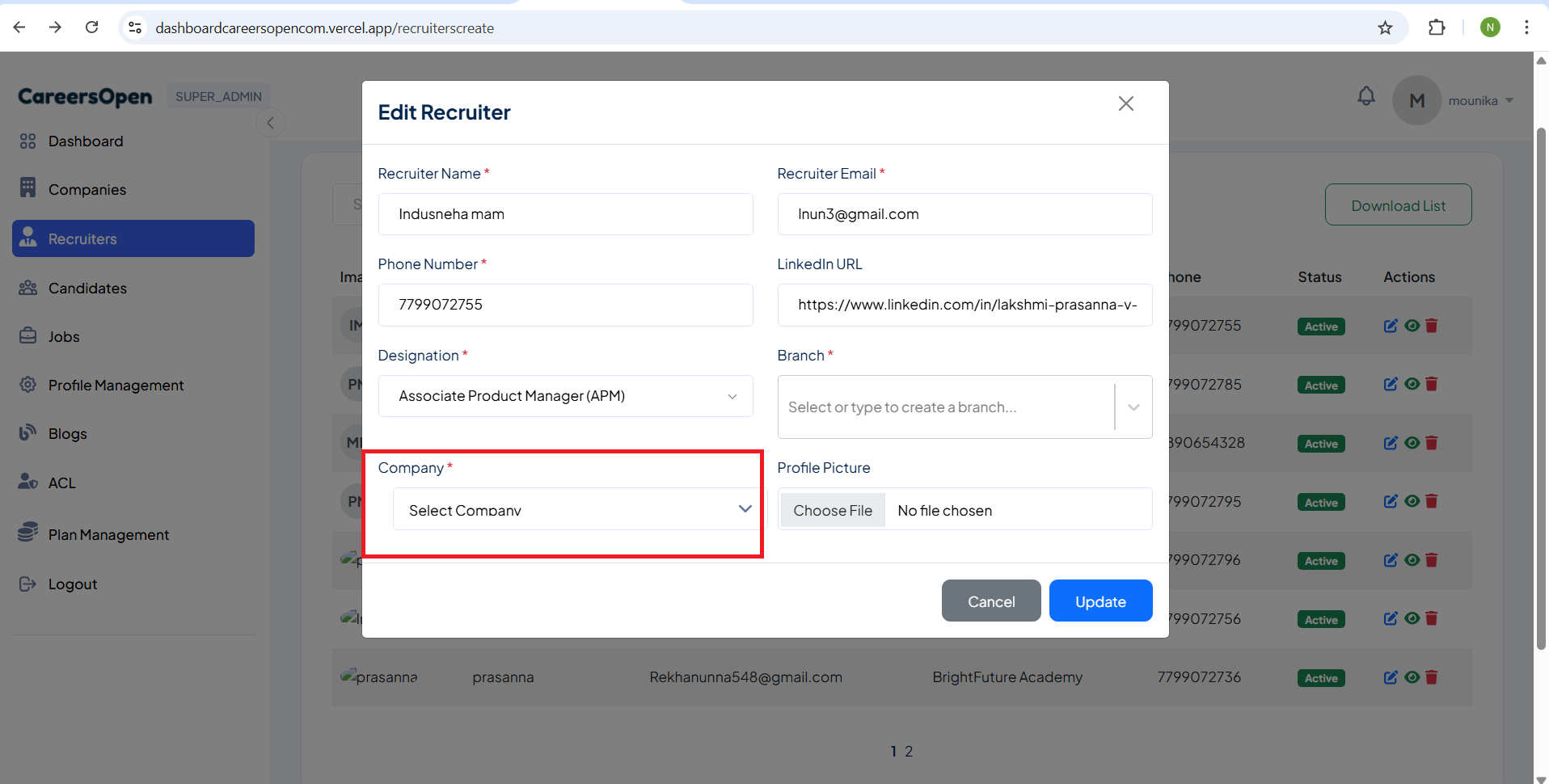Open the Branch selector chevron

click(x=1133, y=407)
